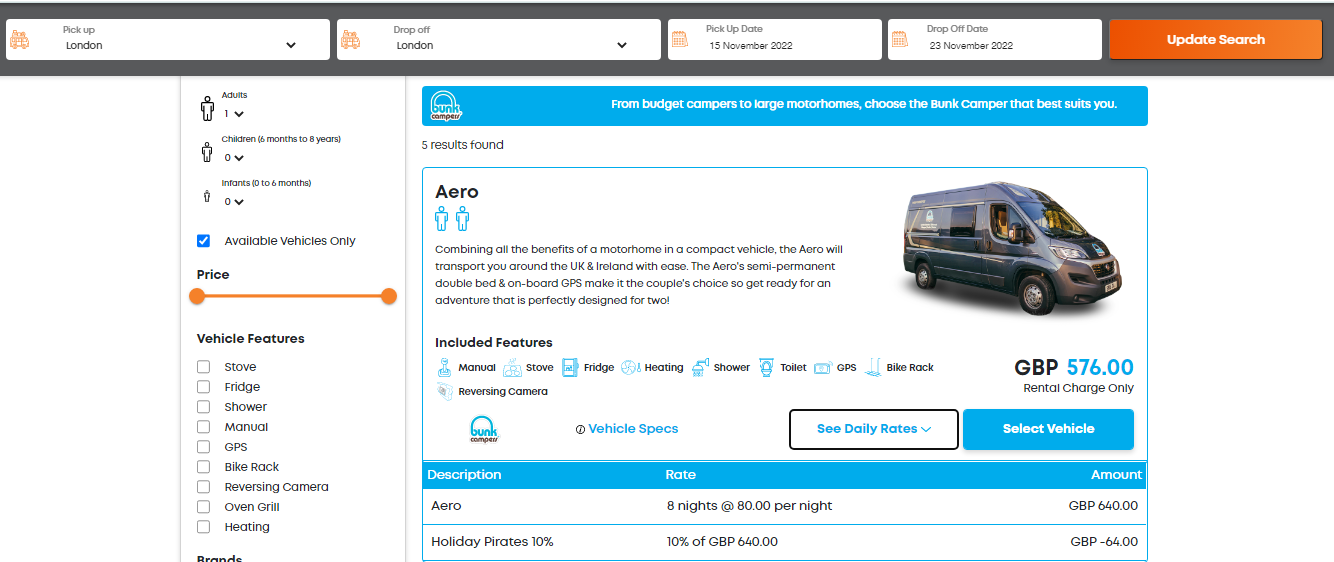This screenshot has width=1334, height=562.
Task: Open the Pick up location dropdown
Action: 180,45
